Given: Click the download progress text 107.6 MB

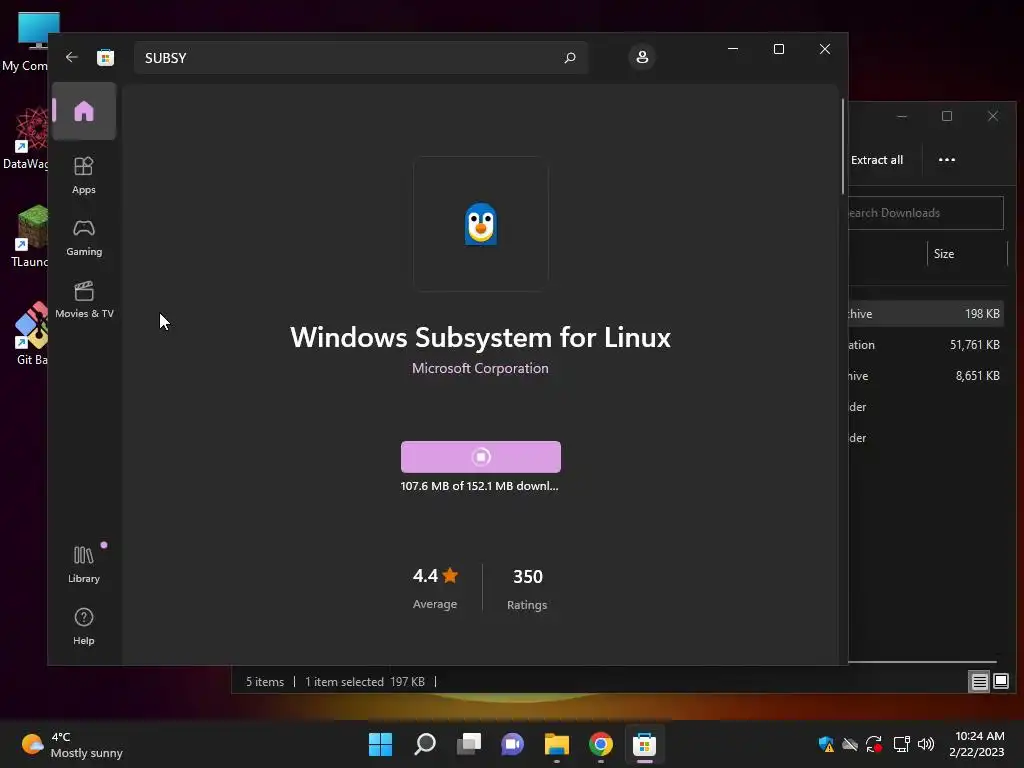Looking at the screenshot, I should (479, 486).
